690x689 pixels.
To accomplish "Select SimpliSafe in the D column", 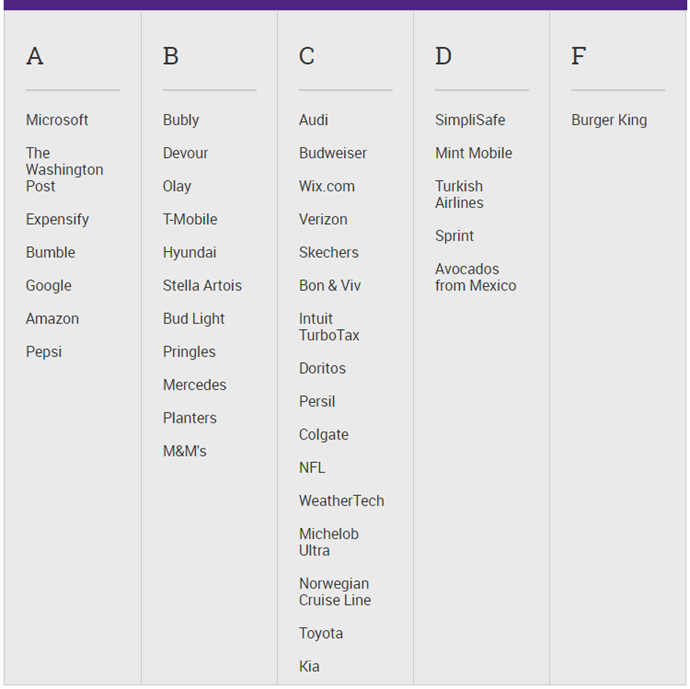I will pyautogui.click(x=470, y=120).
